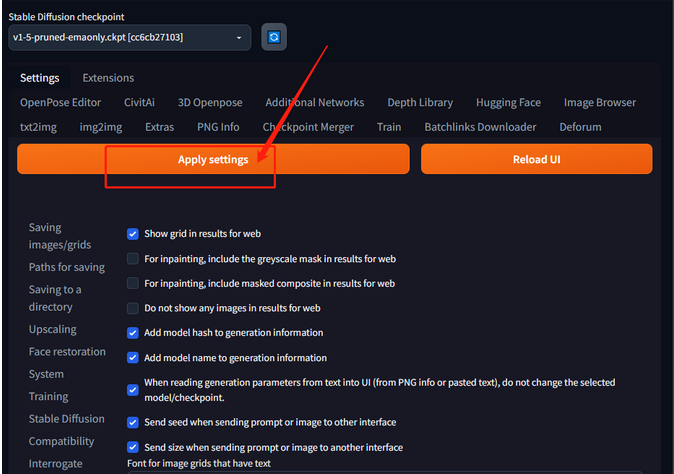
Task: Open the Extras tab
Action: [159, 127]
